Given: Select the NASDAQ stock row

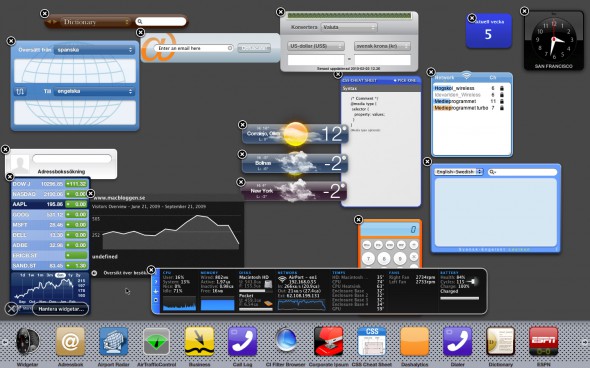Looking at the screenshot, I should 50,194.
